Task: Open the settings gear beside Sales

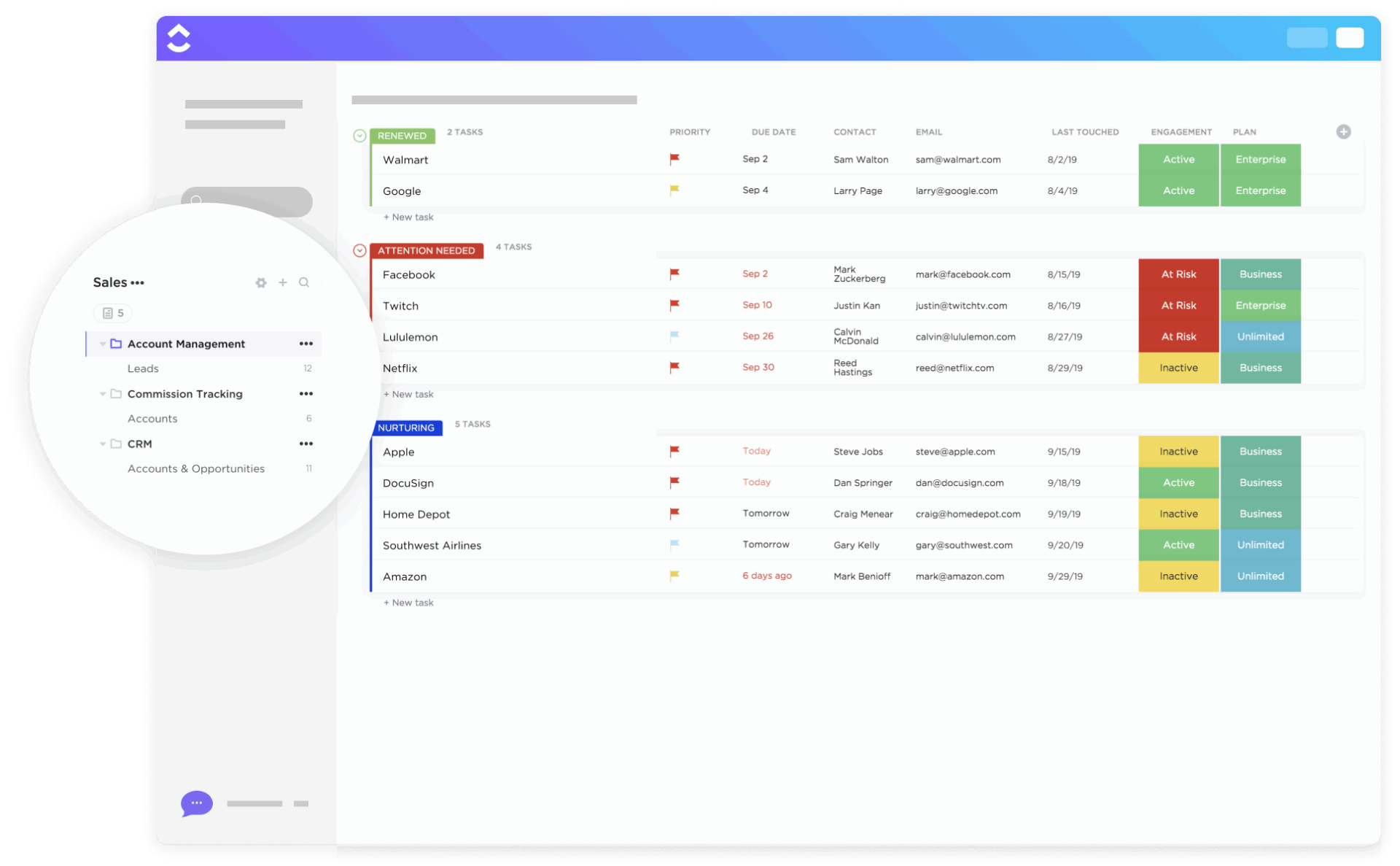Action: tap(261, 282)
